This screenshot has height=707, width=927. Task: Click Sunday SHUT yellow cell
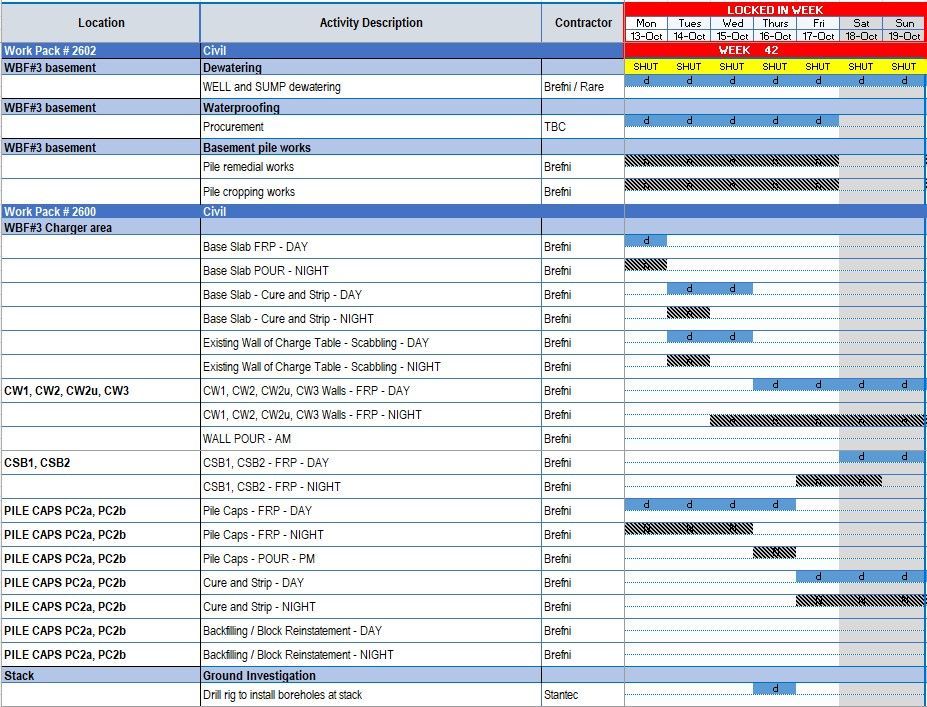[904, 67]
